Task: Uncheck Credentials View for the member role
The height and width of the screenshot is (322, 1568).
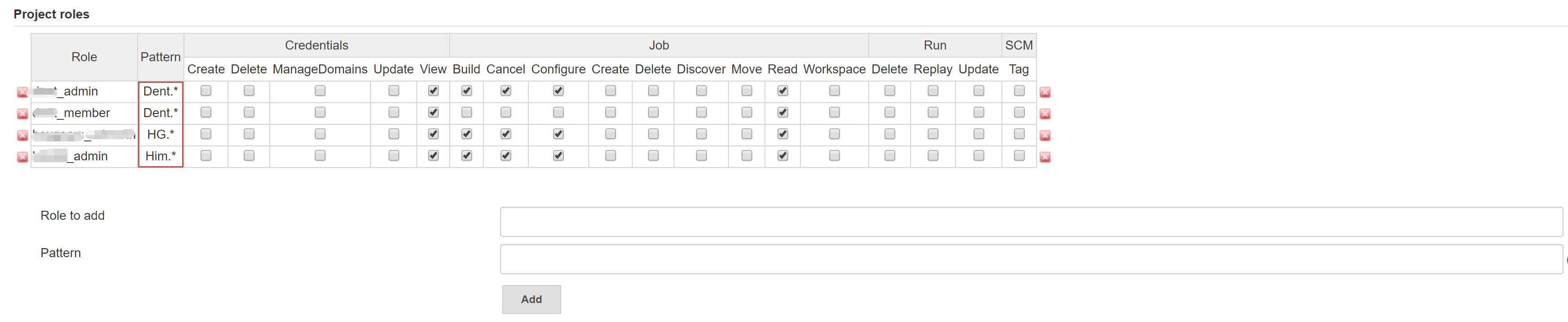Action: pos(433,112)
